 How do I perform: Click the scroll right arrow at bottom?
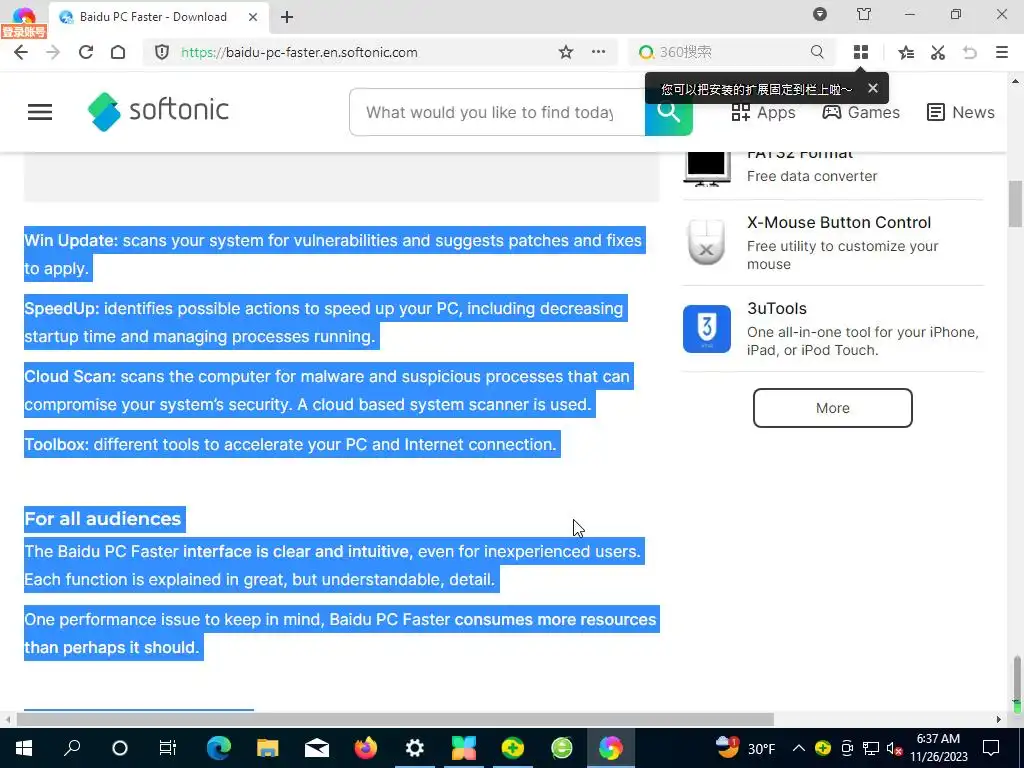pos(999,720)
